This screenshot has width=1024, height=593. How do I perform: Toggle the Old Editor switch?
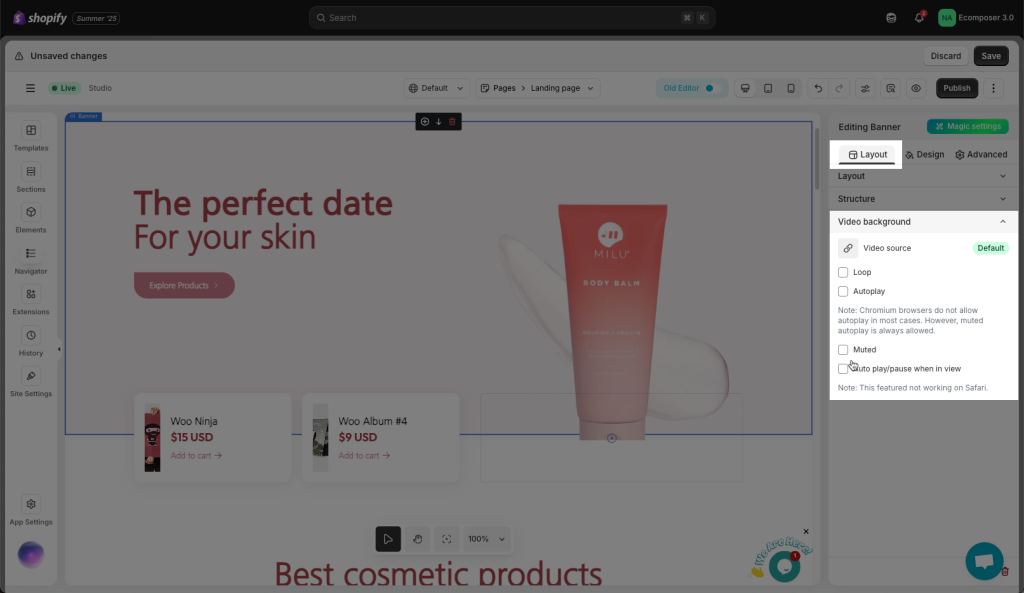point(712,88)
